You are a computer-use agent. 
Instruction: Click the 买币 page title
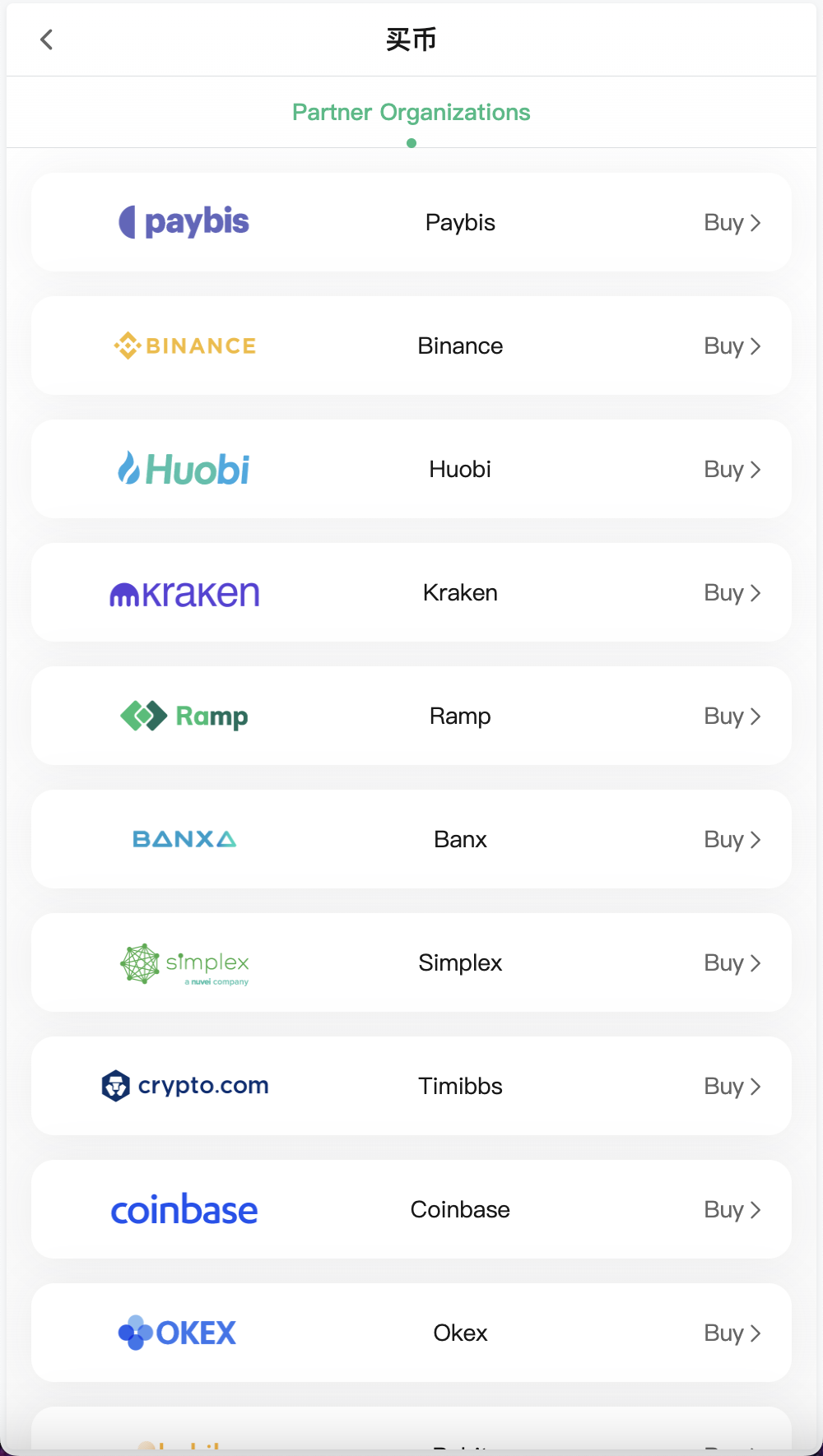coord(411,39)
